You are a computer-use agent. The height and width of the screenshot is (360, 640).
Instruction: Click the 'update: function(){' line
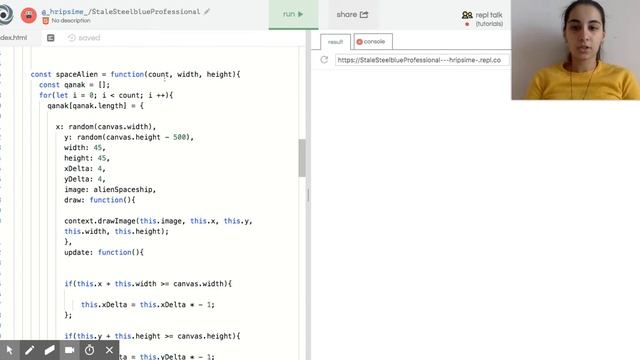(x=104, y=252)
